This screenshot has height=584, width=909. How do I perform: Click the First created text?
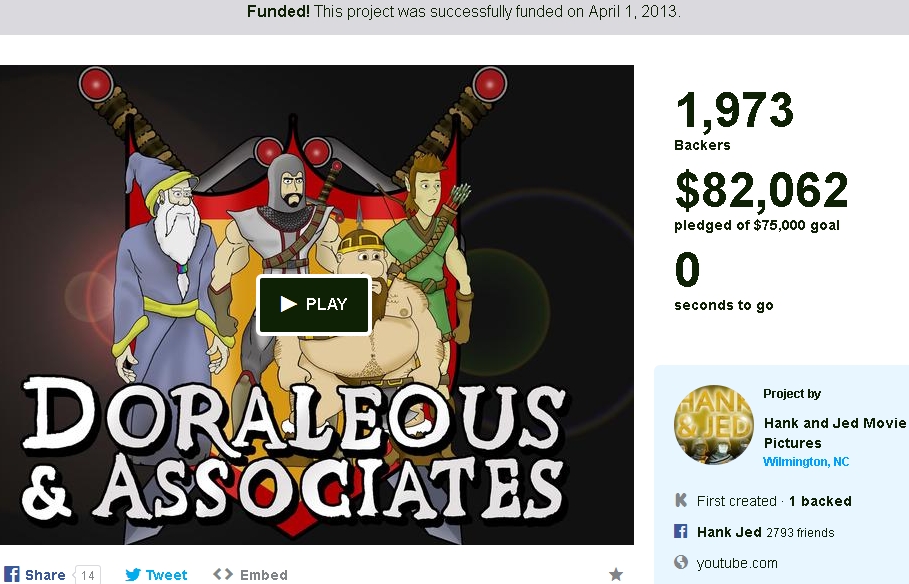pos(736,501)
